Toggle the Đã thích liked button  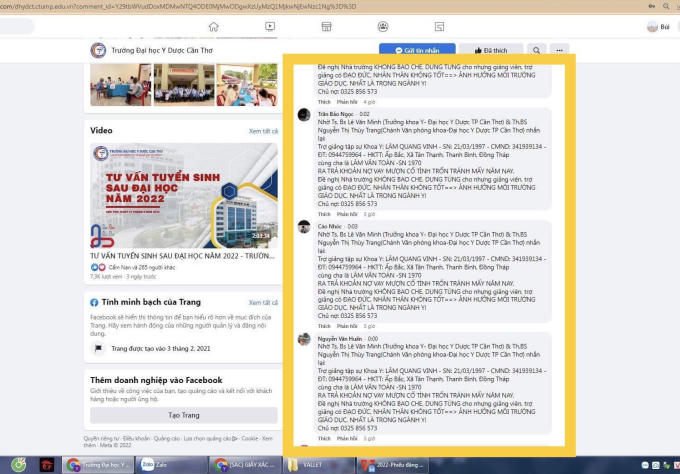coord(492,50)
